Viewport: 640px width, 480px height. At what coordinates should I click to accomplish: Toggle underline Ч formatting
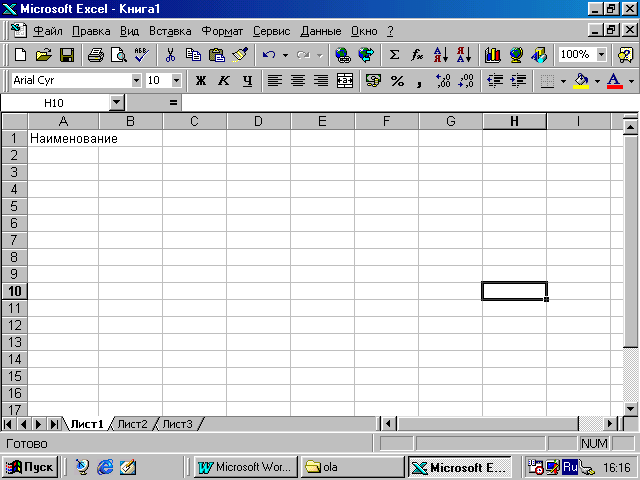[x=247, y=80]
